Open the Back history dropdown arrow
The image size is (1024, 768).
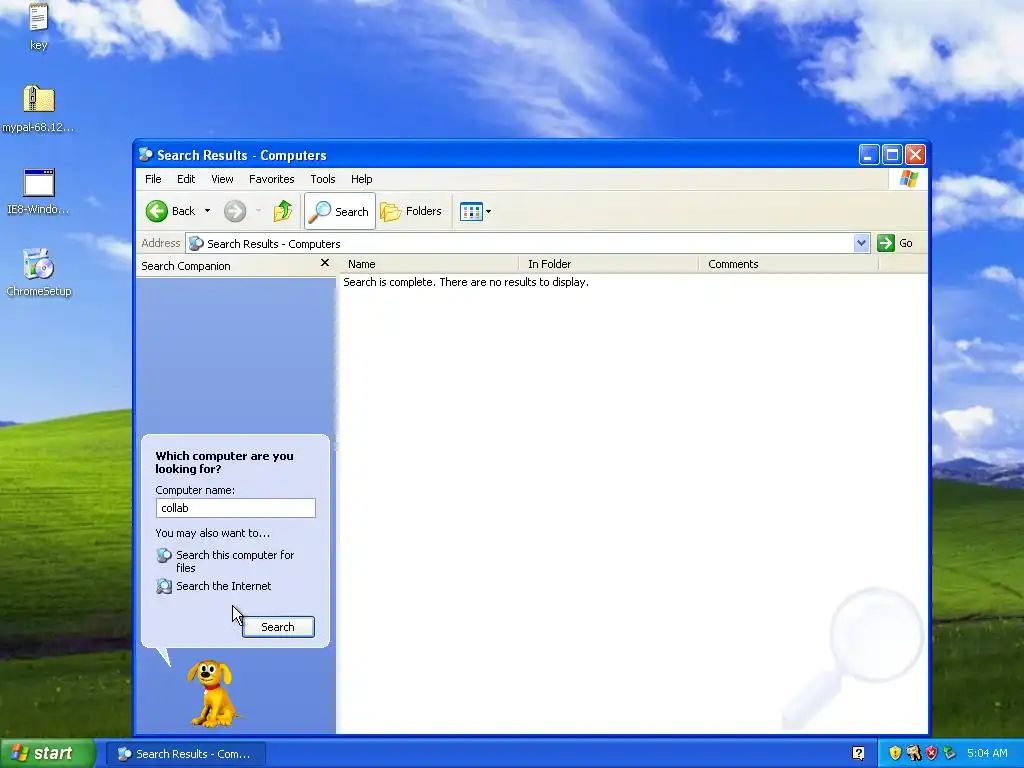(x=208, y=211)
